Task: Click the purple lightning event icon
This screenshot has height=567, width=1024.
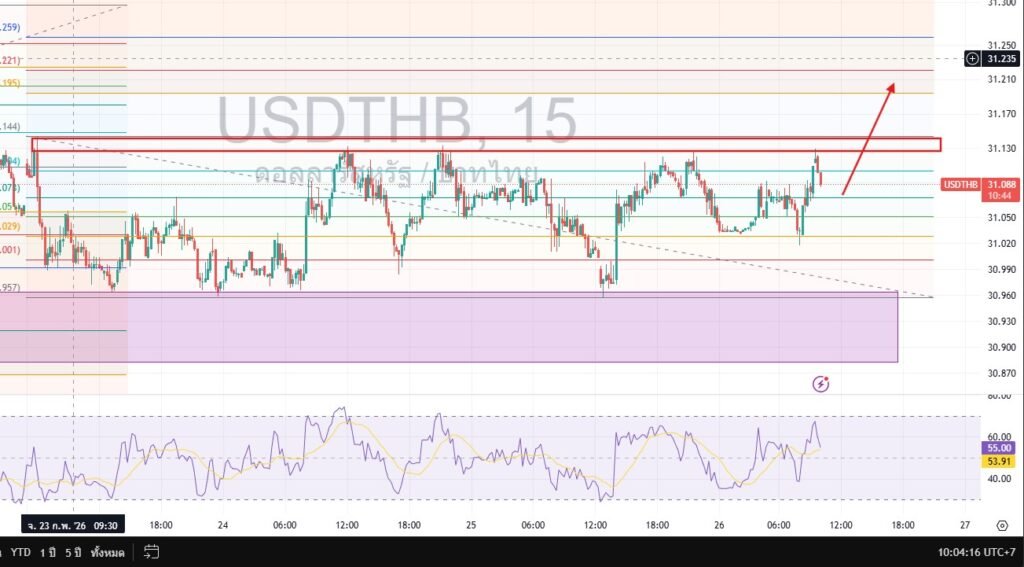Action: 821,383
